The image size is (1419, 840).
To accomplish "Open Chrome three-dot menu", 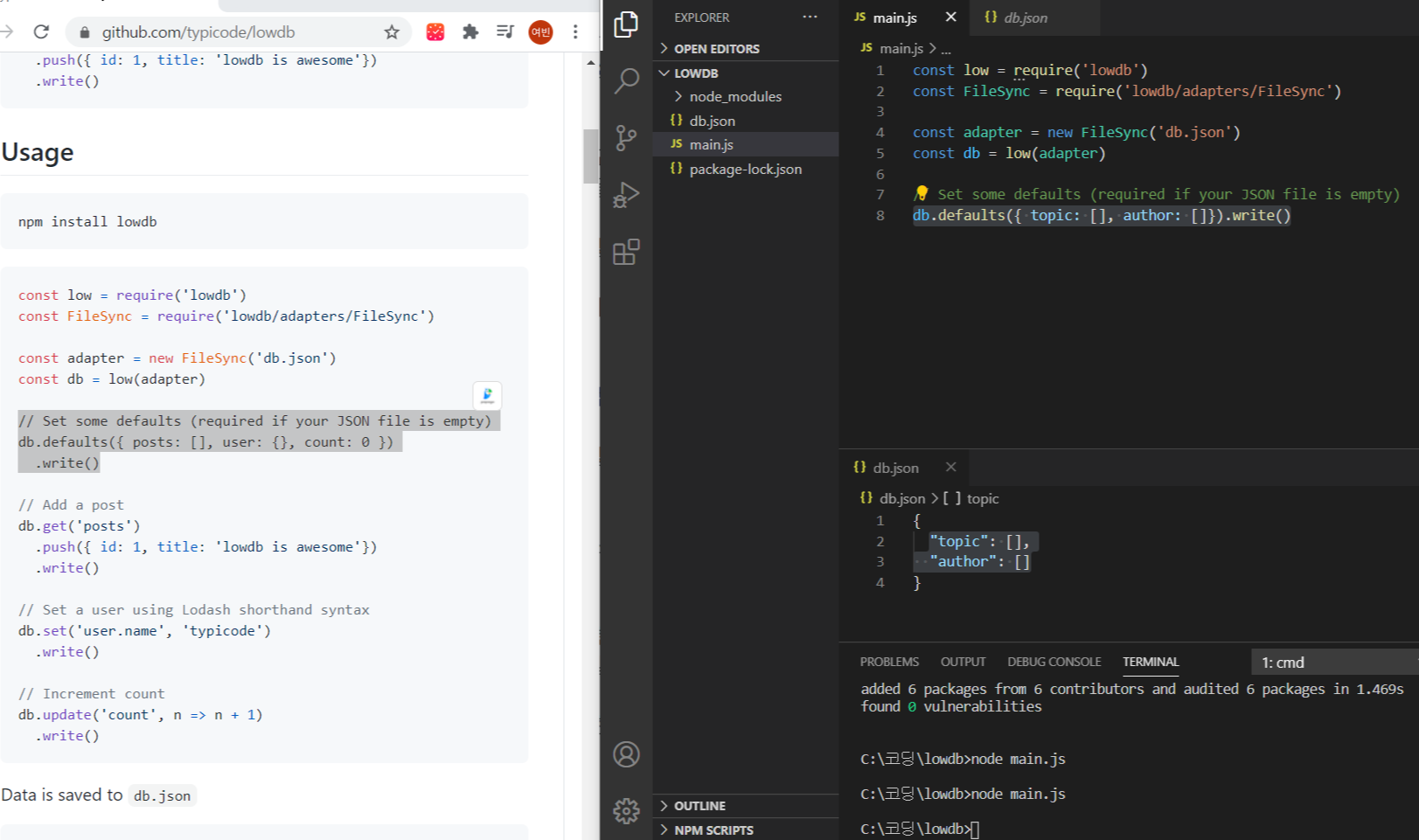I will pos(575,31).
